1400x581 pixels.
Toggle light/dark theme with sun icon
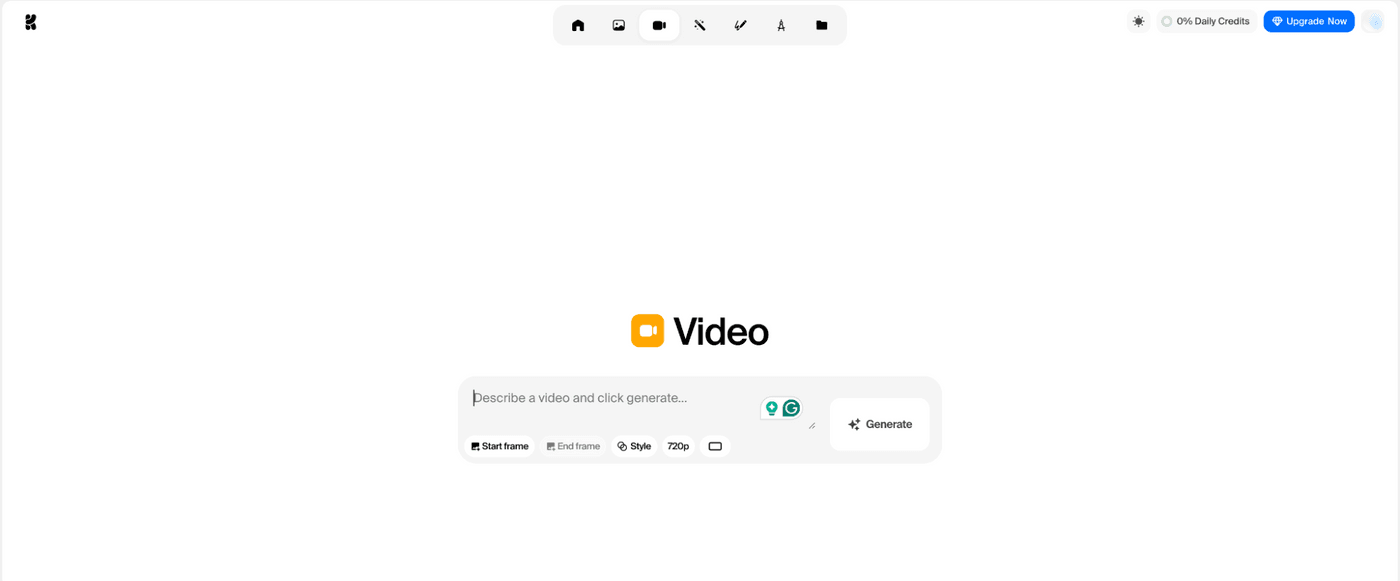click(x=1138, y=21)
